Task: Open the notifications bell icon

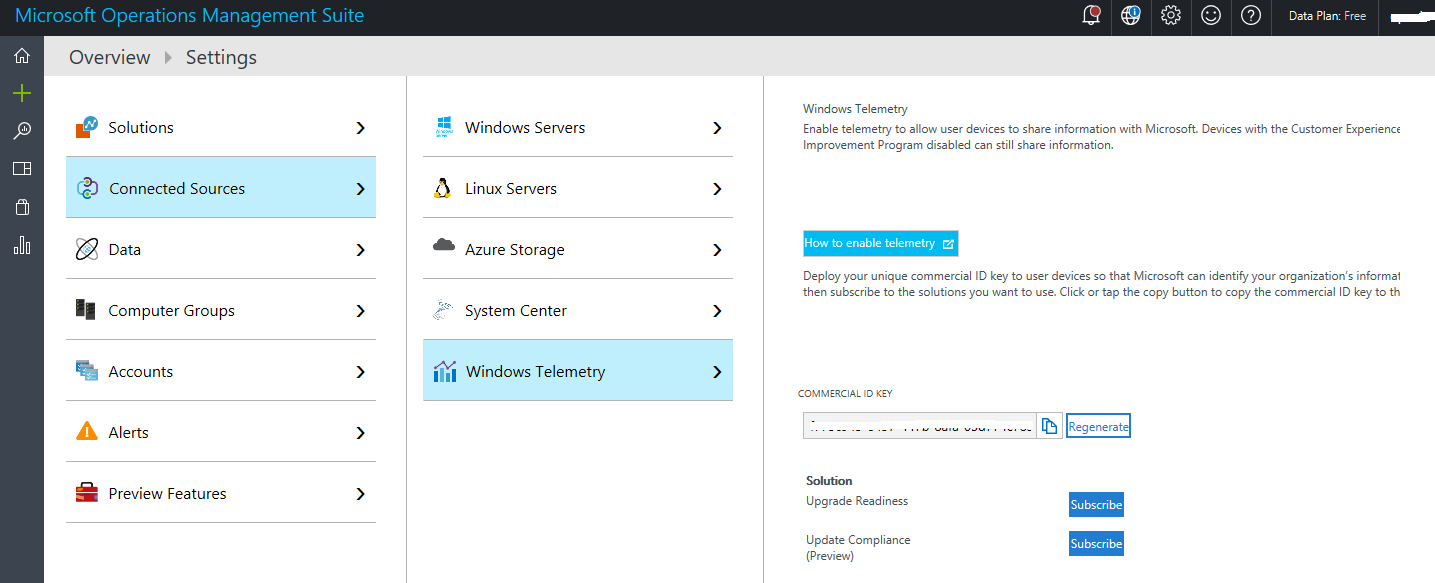Action: [1091, 16]
